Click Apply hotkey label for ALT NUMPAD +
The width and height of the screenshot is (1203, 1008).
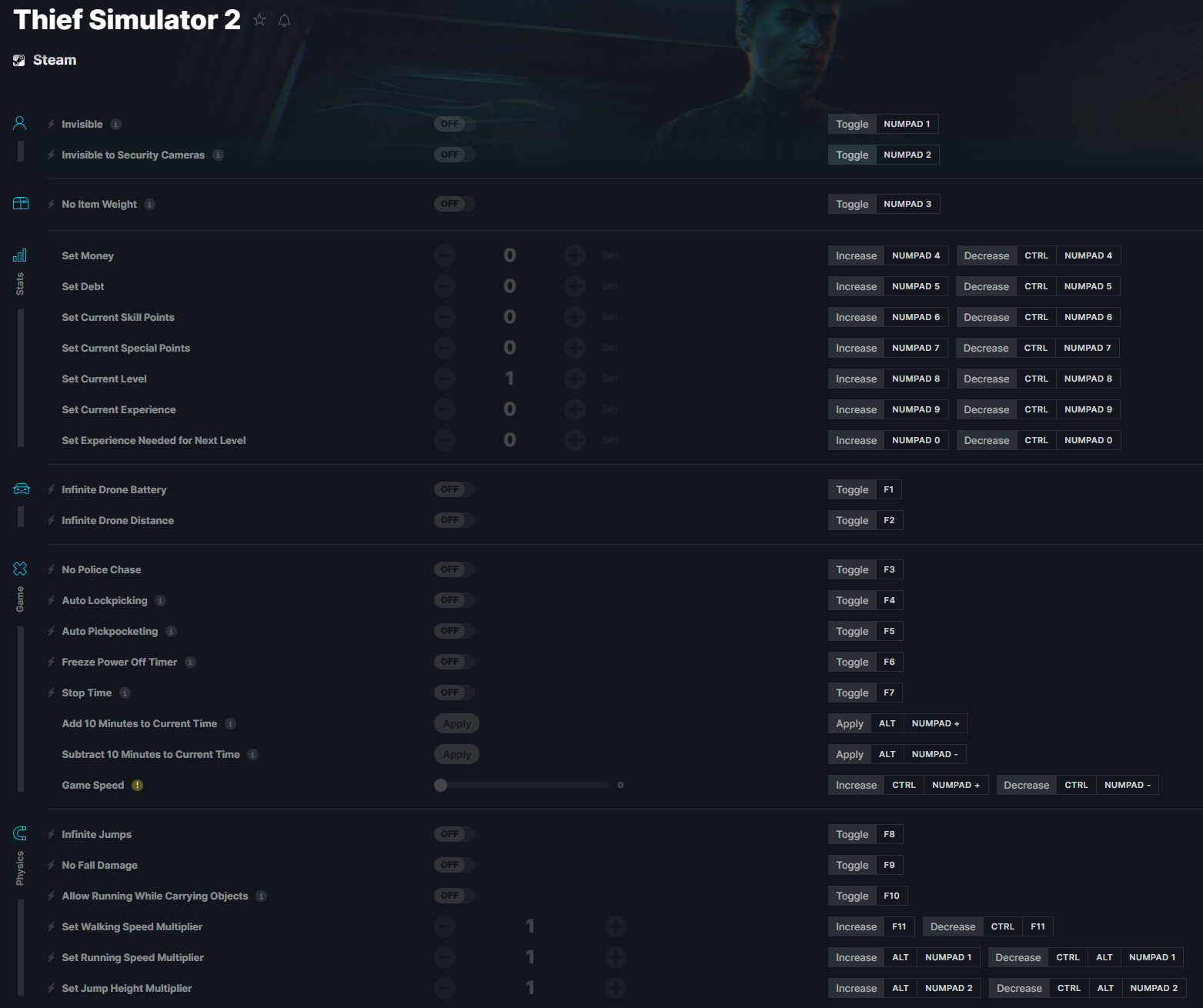(x=850, y=723)
